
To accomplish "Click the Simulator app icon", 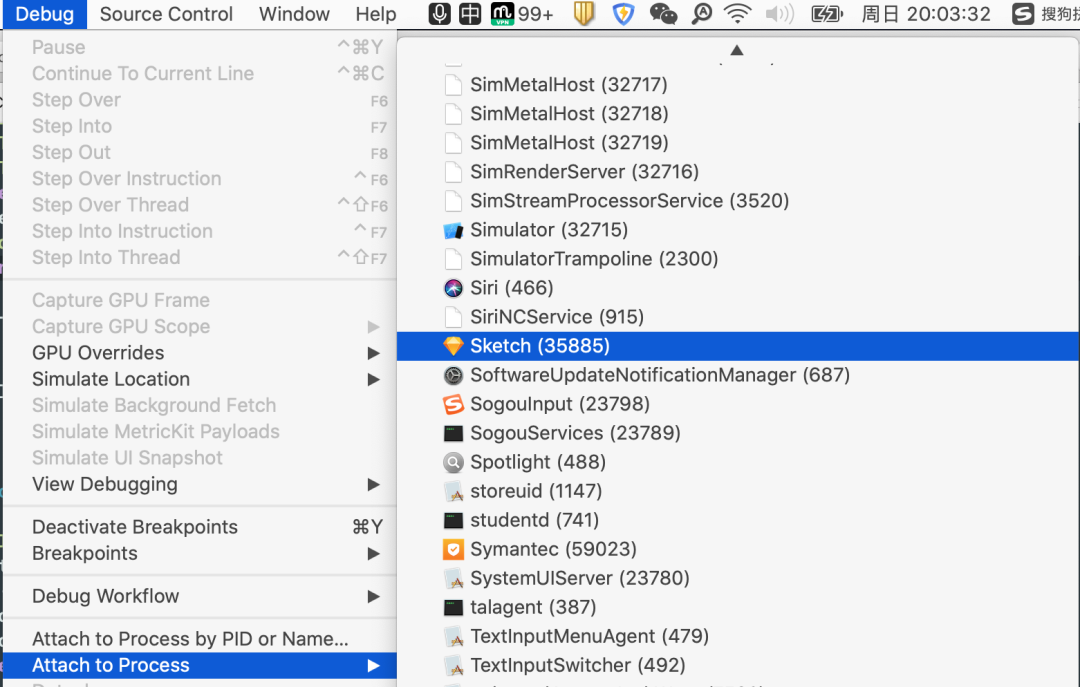I will [x=453, y=230].
